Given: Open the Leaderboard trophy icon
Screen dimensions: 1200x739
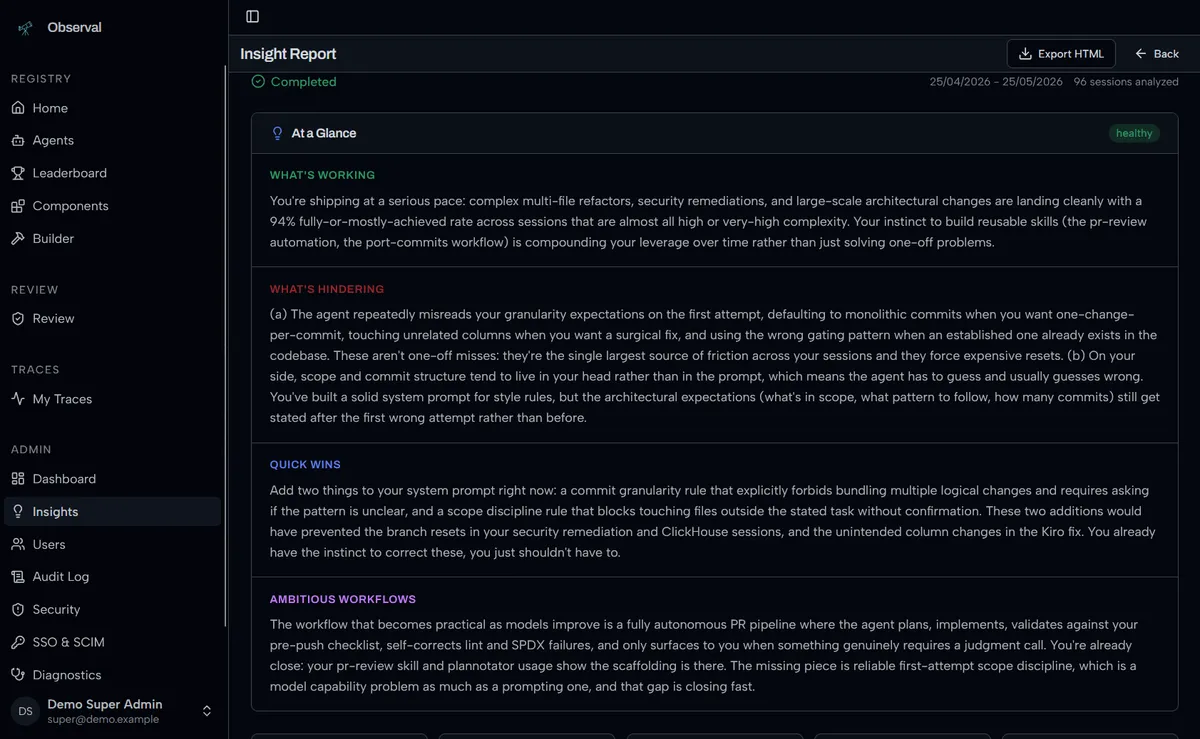Looking at the screenshot, I should coord(18,173).
